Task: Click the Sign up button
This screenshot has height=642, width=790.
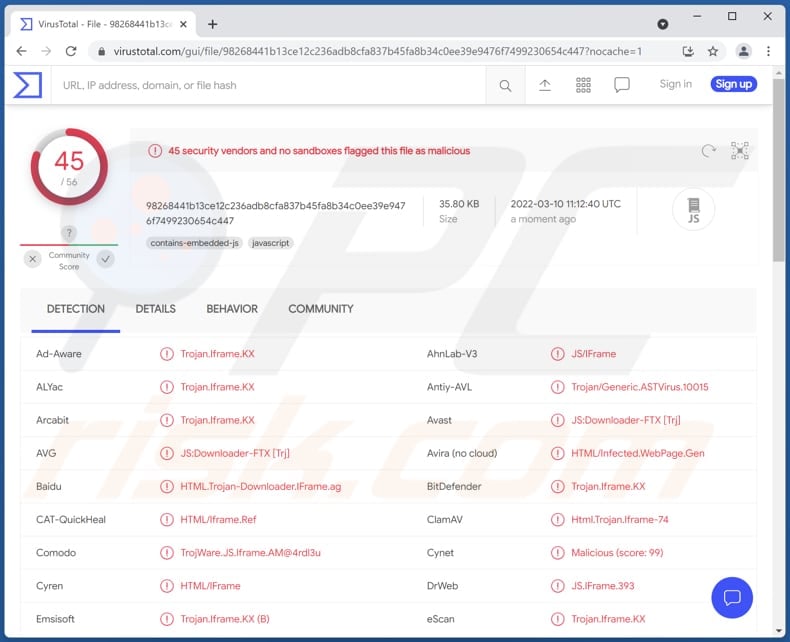Action: (734, 84)
